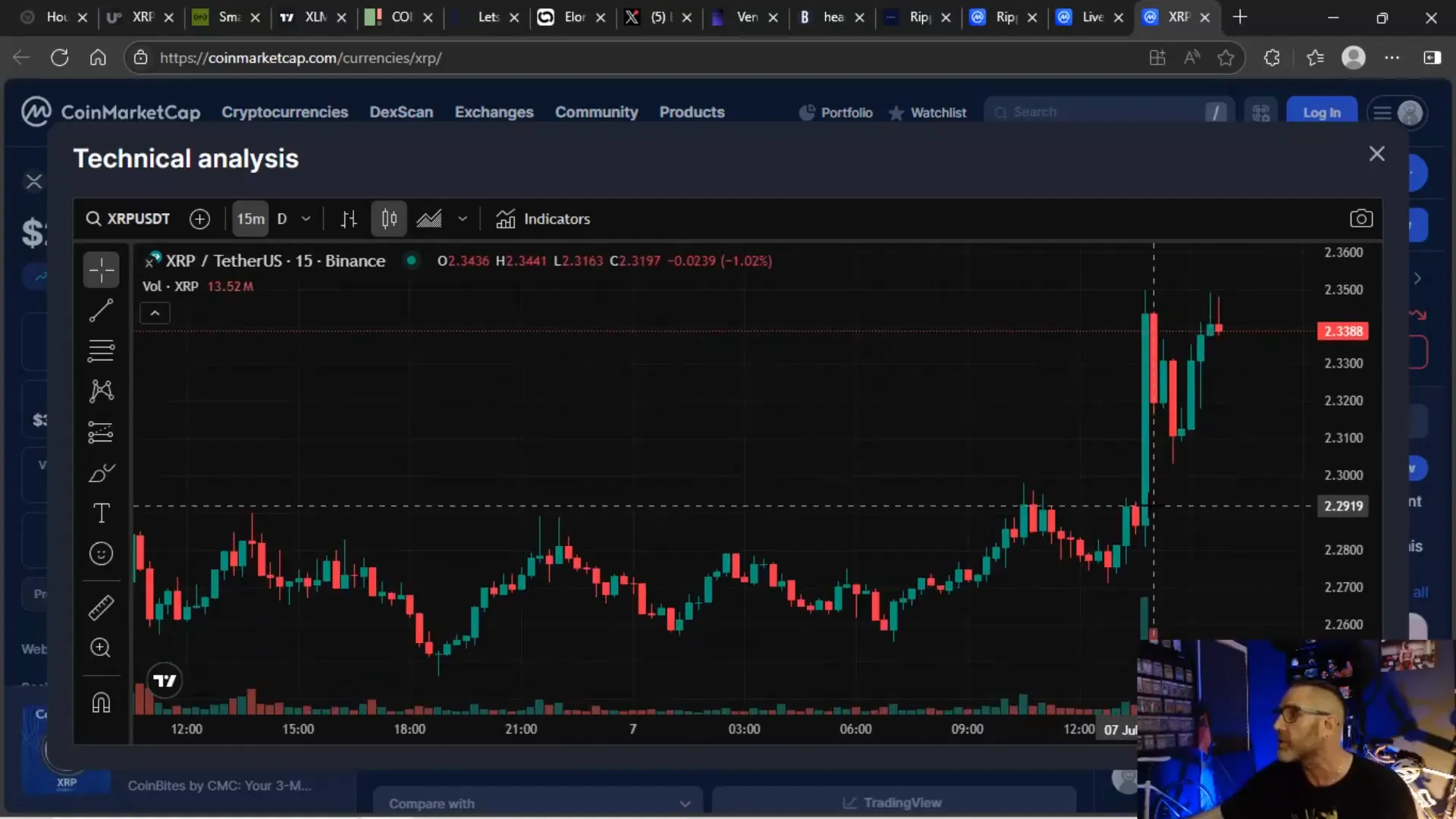Screen dimensions: 1456x819
Task: Open the Products menu
Action: tap(692, 112)
